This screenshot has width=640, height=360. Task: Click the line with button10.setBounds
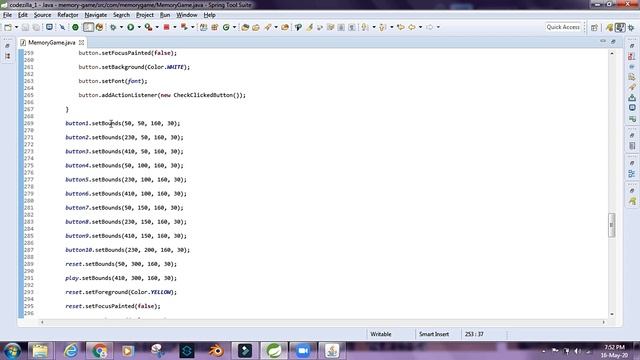pos(127,250)
